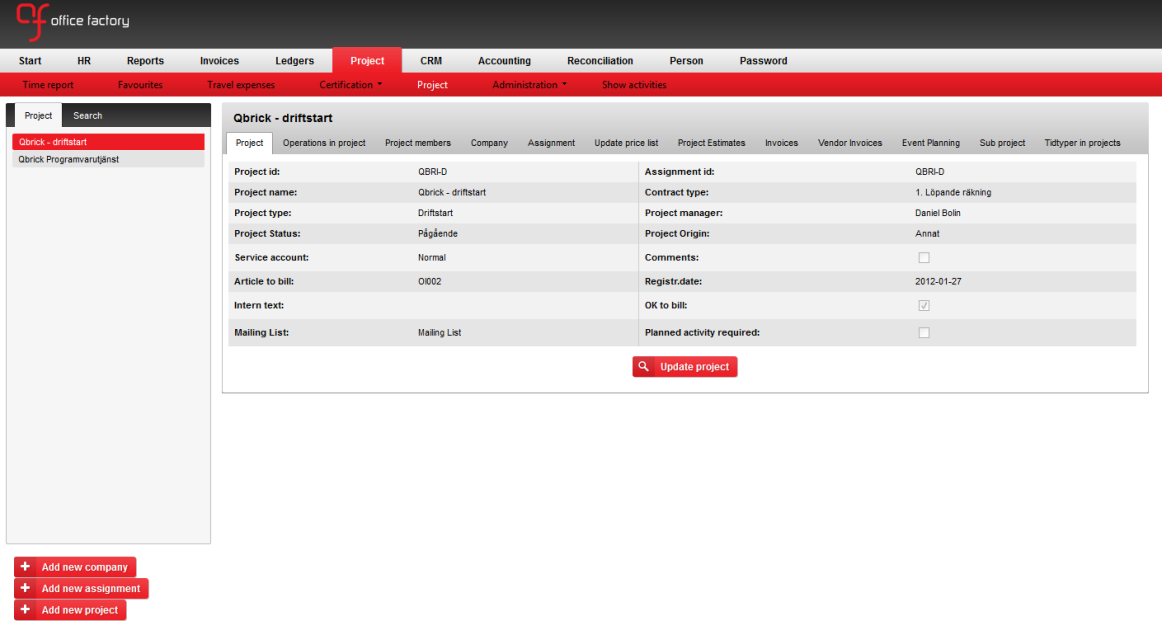The image size is (1162, 635).
Task: Open Favourites in the red submenu
Action: [x=140, y=85]
